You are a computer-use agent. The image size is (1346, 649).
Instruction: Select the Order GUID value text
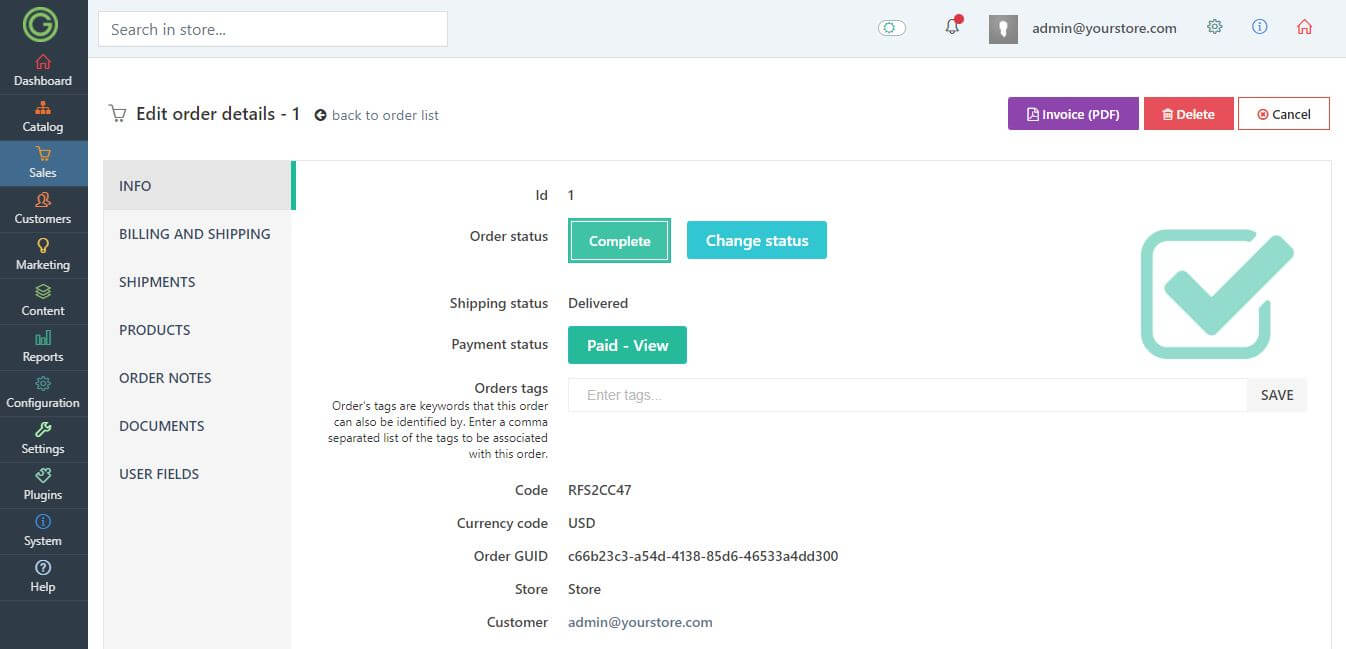point(703,556)
